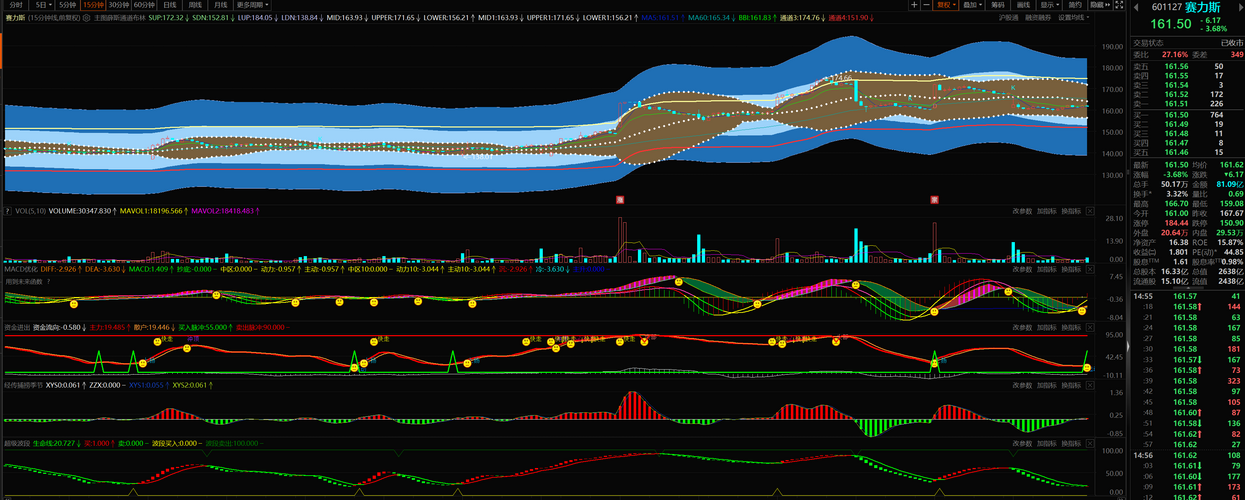Close the VOL indicator panel

1090,211
